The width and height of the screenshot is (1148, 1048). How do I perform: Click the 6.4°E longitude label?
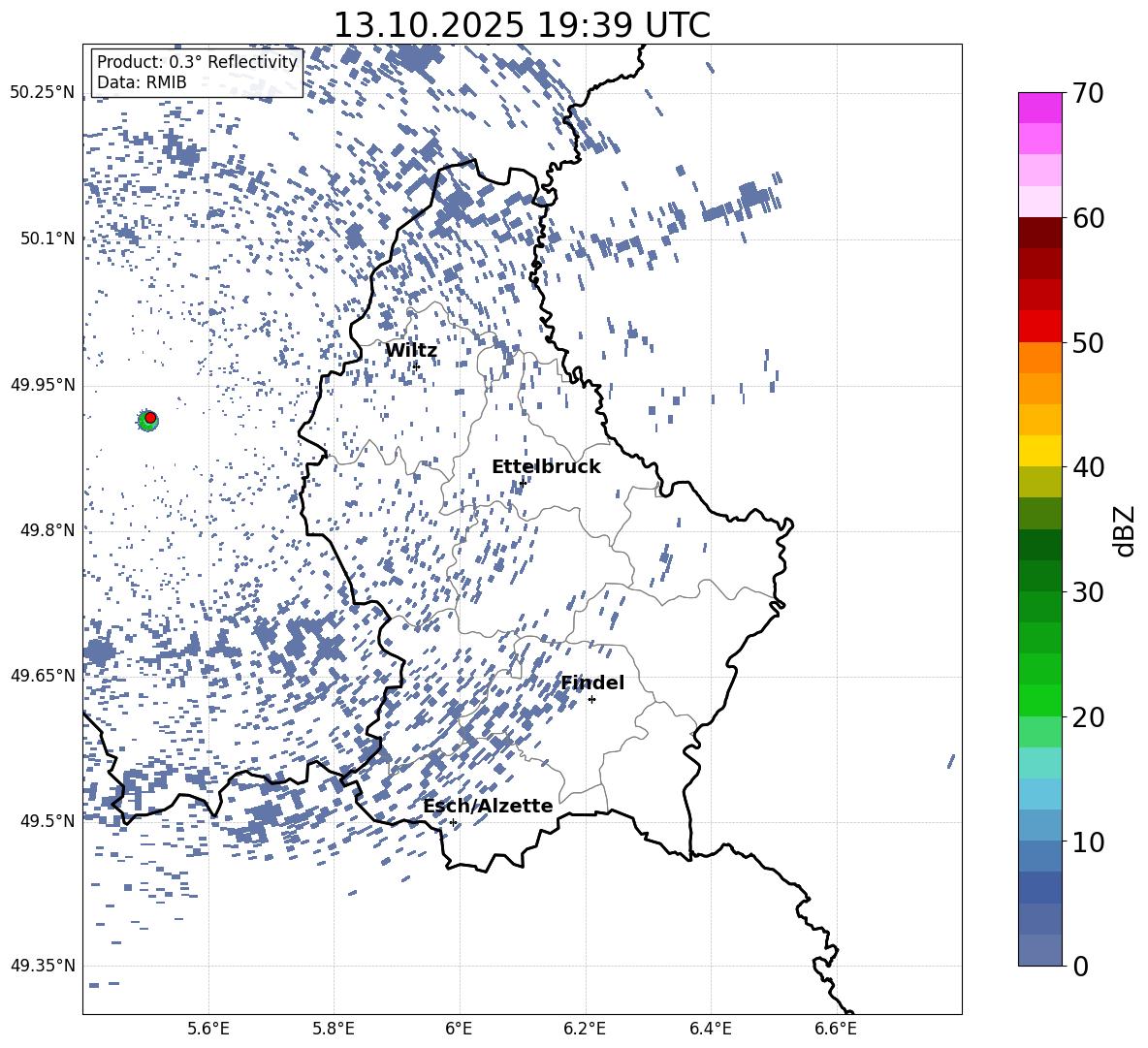[x=710, y=1029]
